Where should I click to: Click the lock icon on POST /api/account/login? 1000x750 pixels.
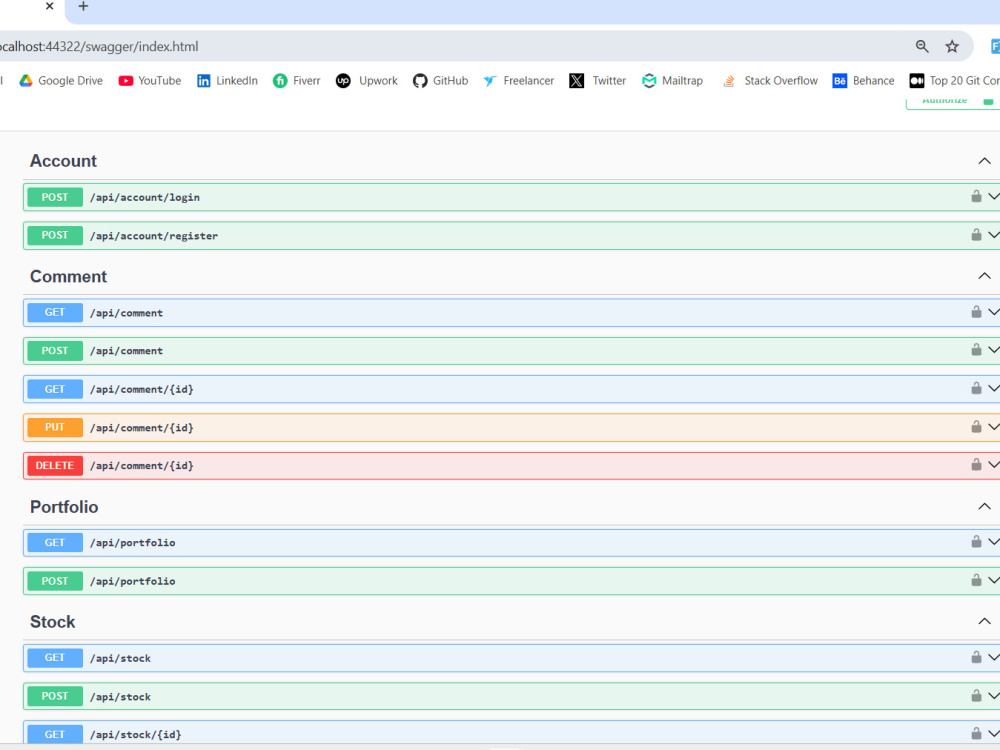click(976, 196)
